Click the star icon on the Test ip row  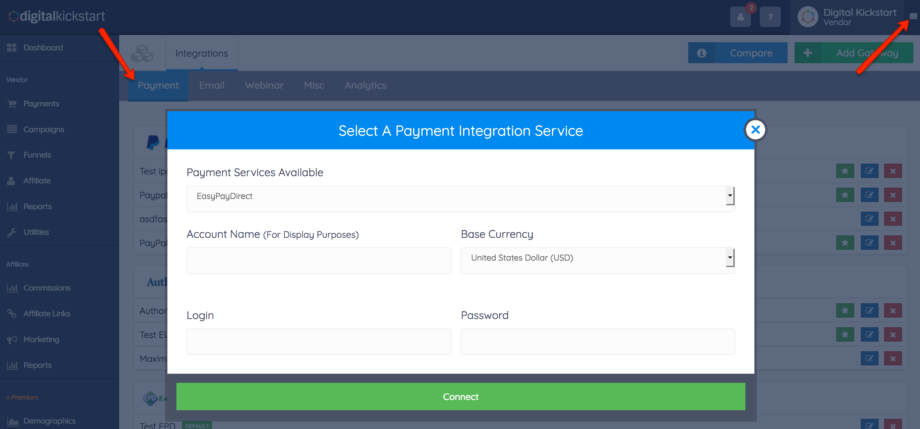point(845,171)
